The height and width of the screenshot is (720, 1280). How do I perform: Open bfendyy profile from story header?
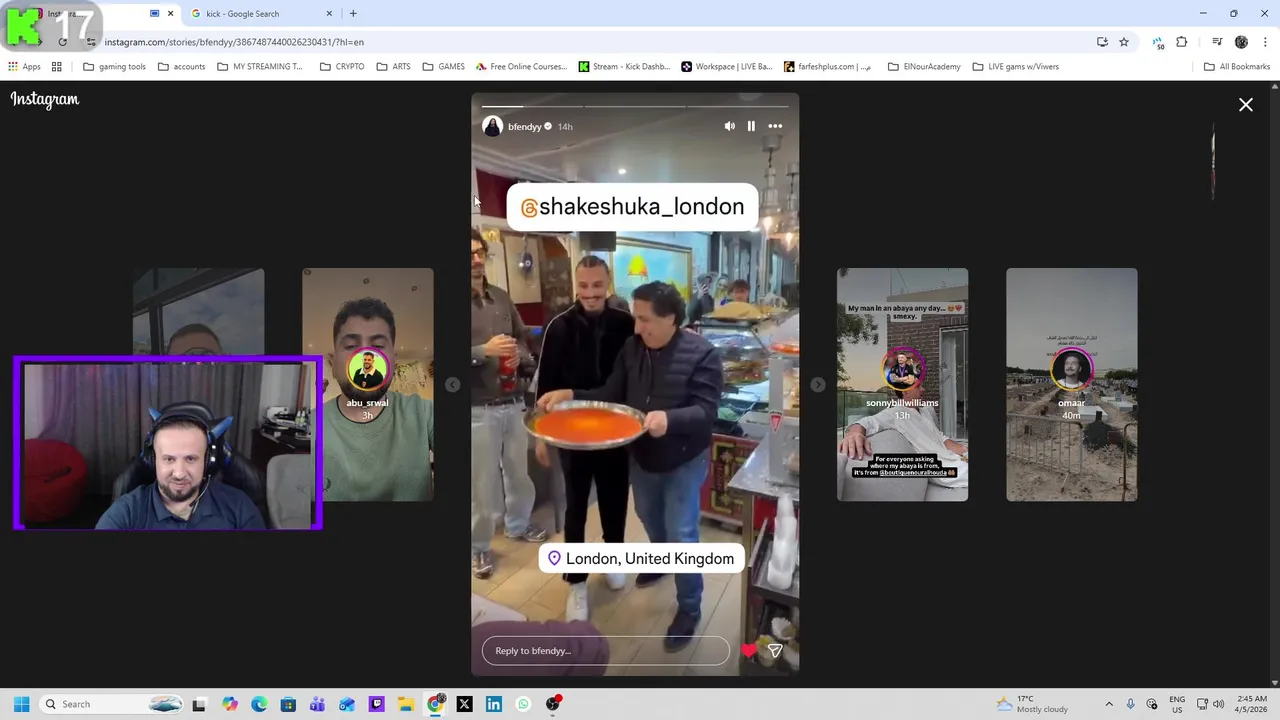tap(524, 127)
